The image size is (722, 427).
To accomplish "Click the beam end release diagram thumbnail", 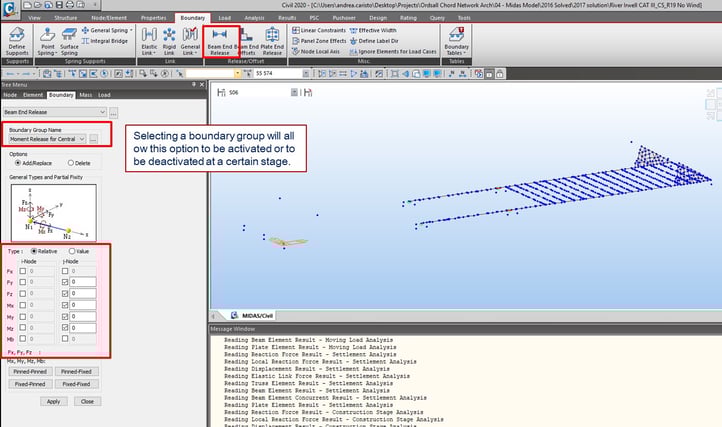I will pos(53,212).
